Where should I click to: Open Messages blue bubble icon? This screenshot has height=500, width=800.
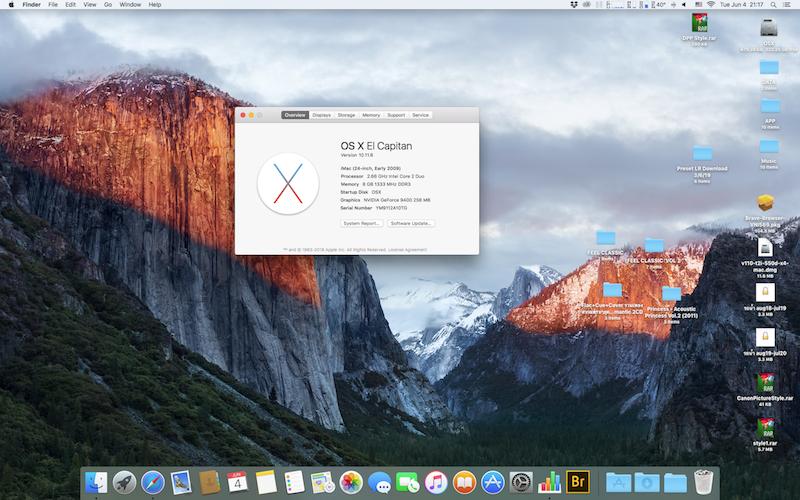coord(380,482)
